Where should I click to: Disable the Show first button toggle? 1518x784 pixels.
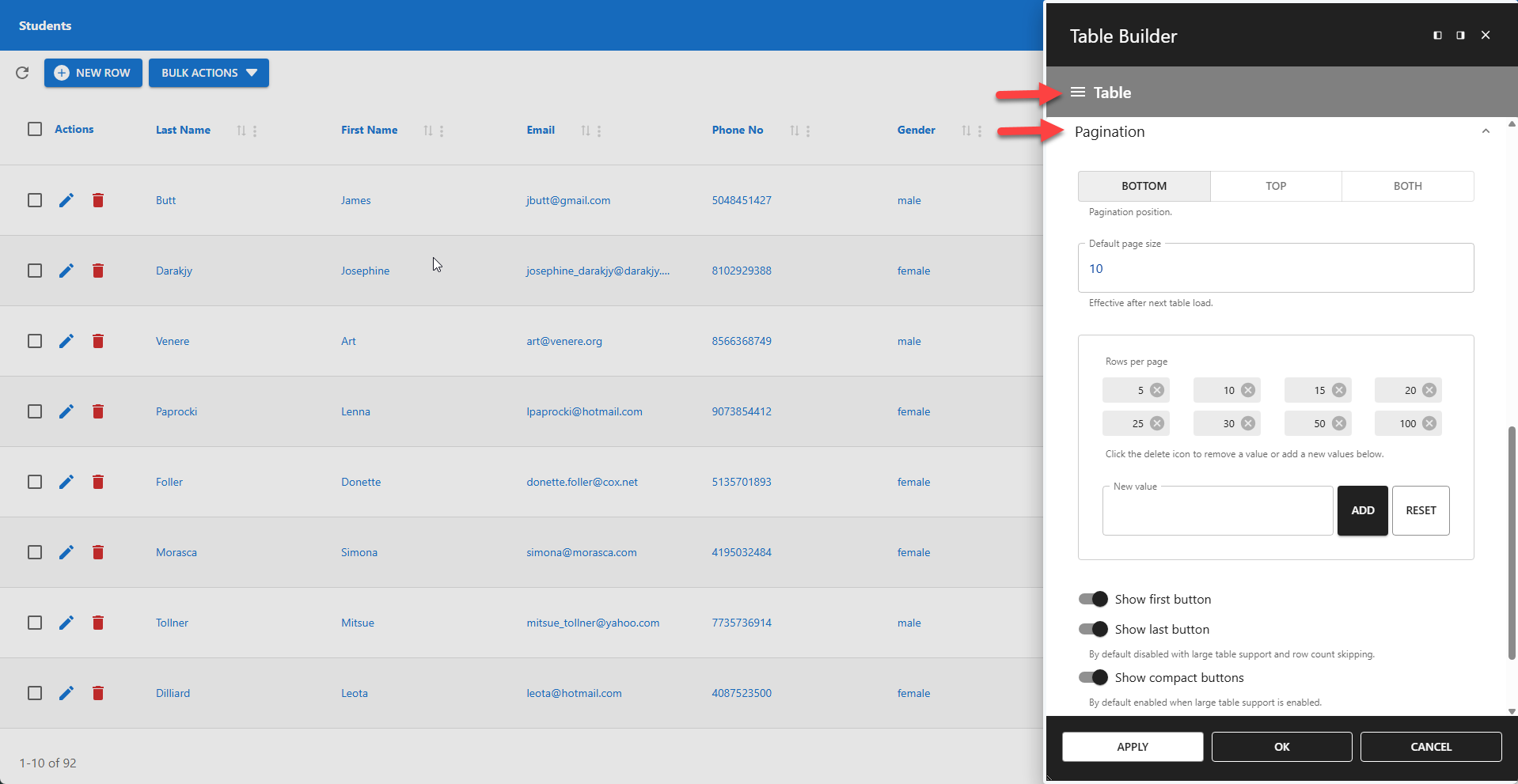point(1092,599)
